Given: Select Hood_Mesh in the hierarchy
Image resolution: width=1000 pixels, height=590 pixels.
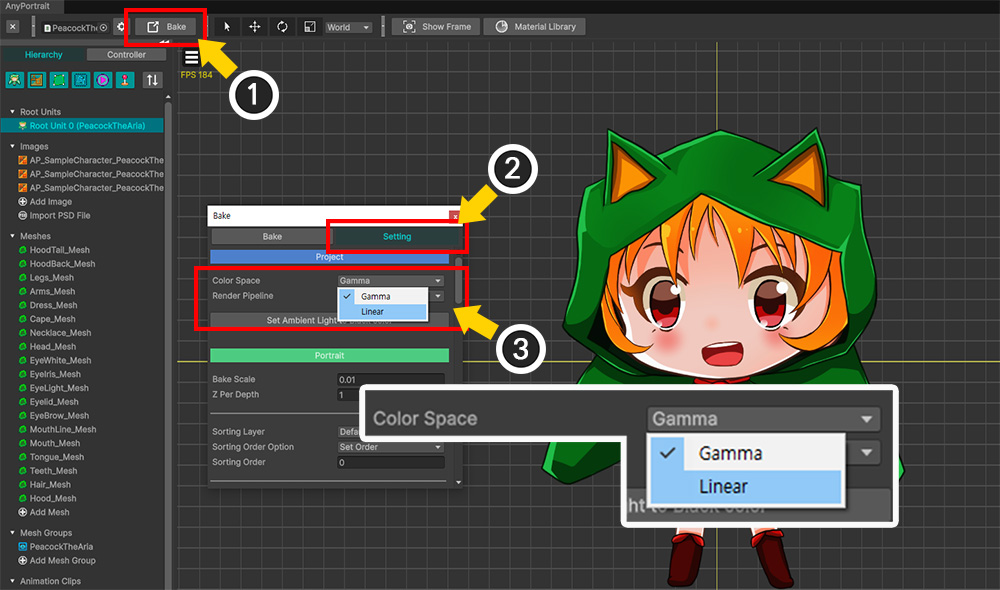Looking at the screenshot, I should [53, 499].
